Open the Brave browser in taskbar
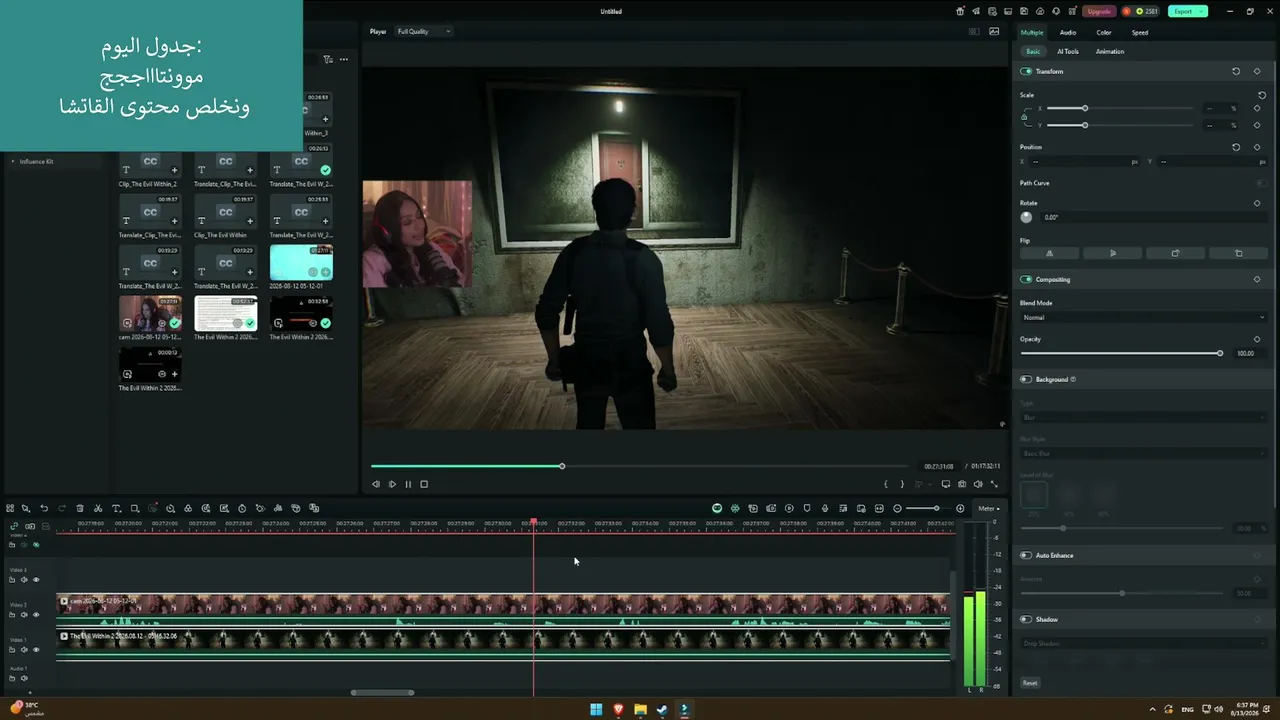This screenshot has width=1280, height=720. pos(618,710)
